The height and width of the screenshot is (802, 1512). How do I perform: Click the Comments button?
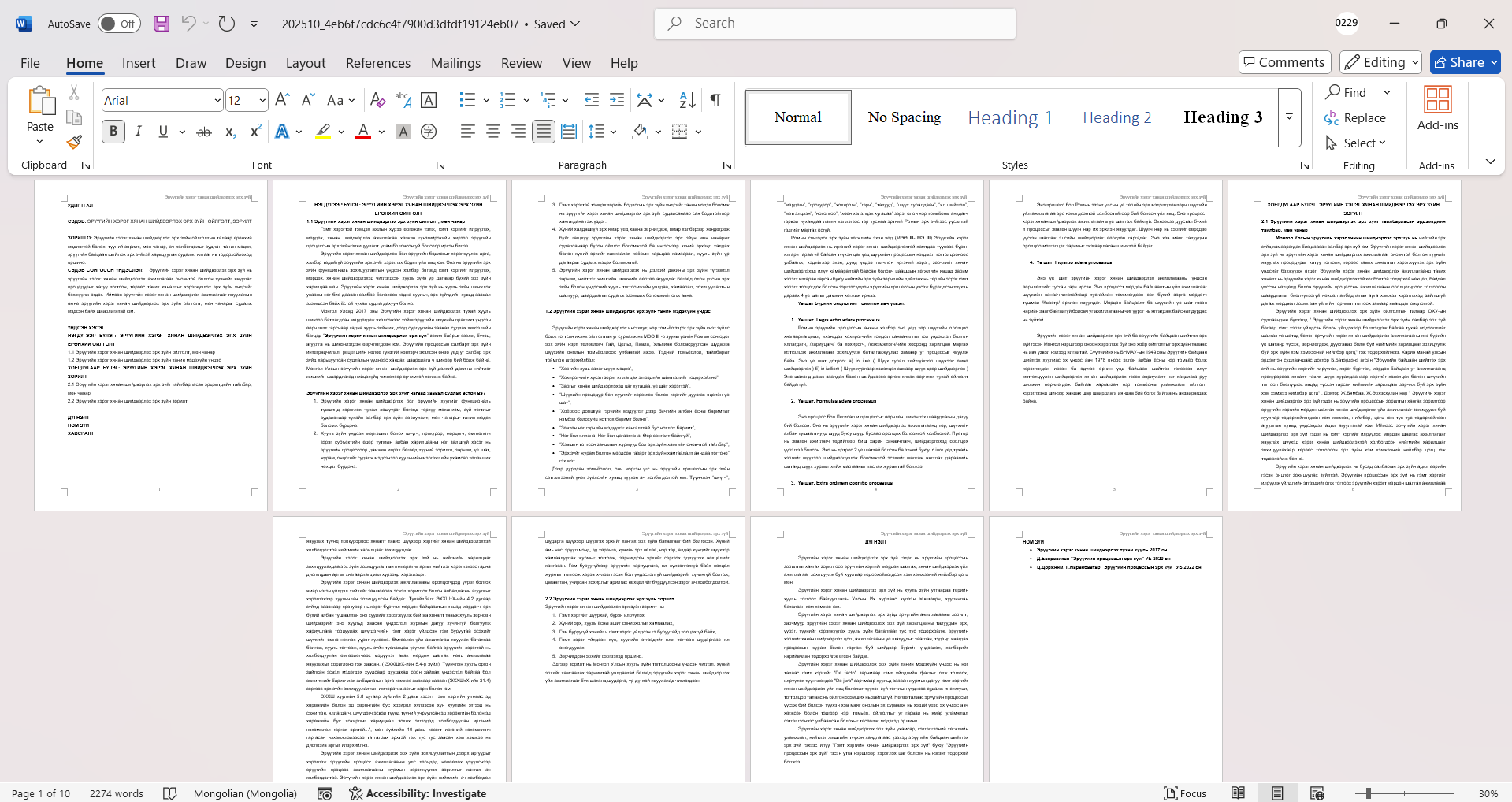click(x=1284, y=62)
